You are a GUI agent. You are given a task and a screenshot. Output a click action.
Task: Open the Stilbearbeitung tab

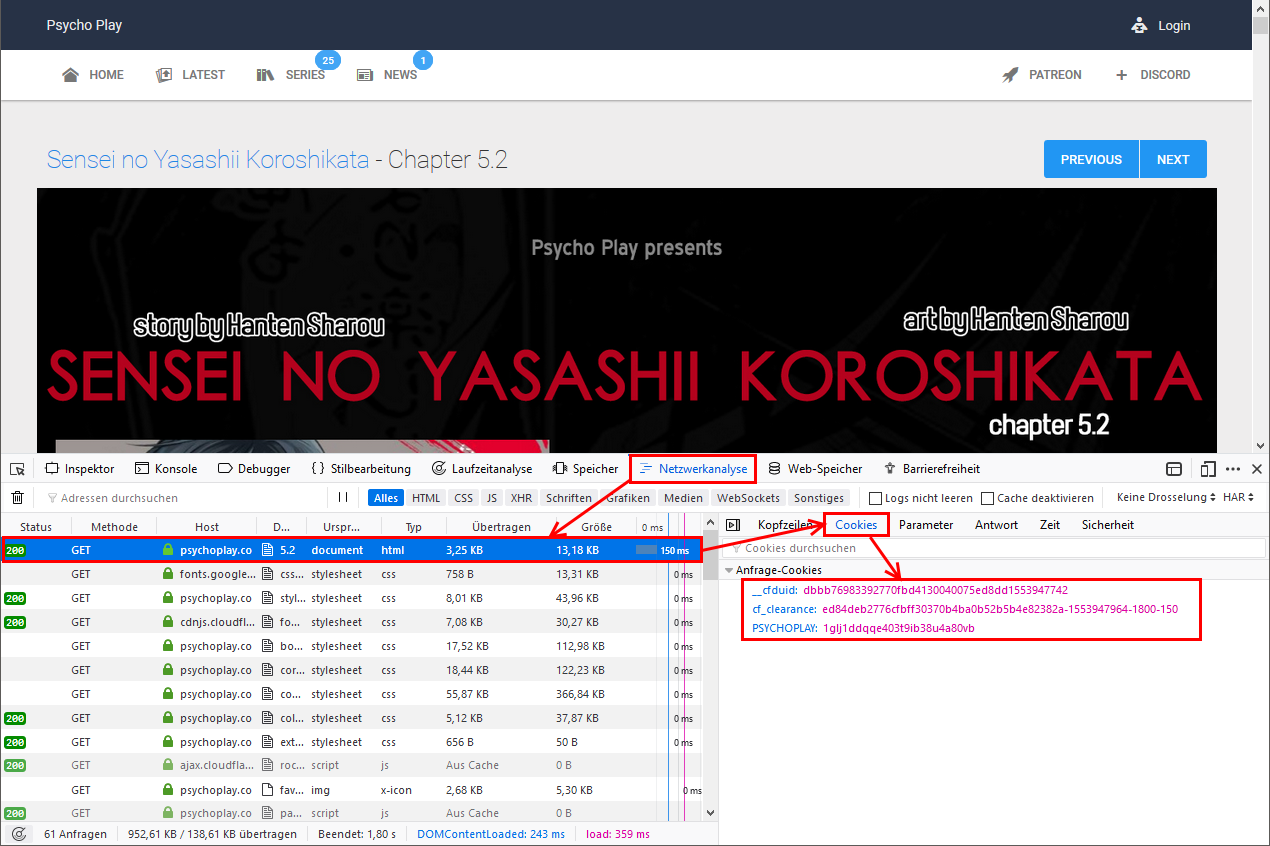(361, 469)
